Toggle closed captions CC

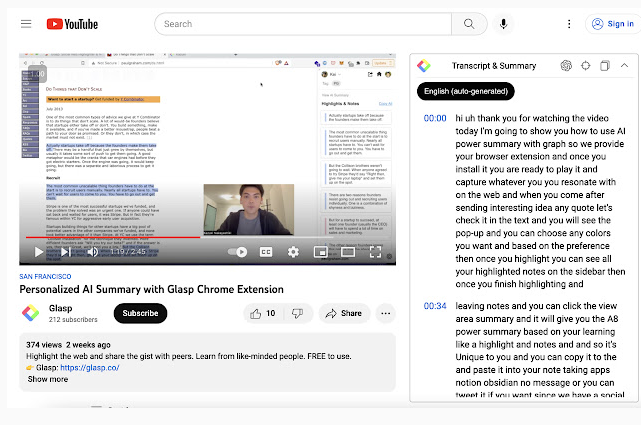266,252
